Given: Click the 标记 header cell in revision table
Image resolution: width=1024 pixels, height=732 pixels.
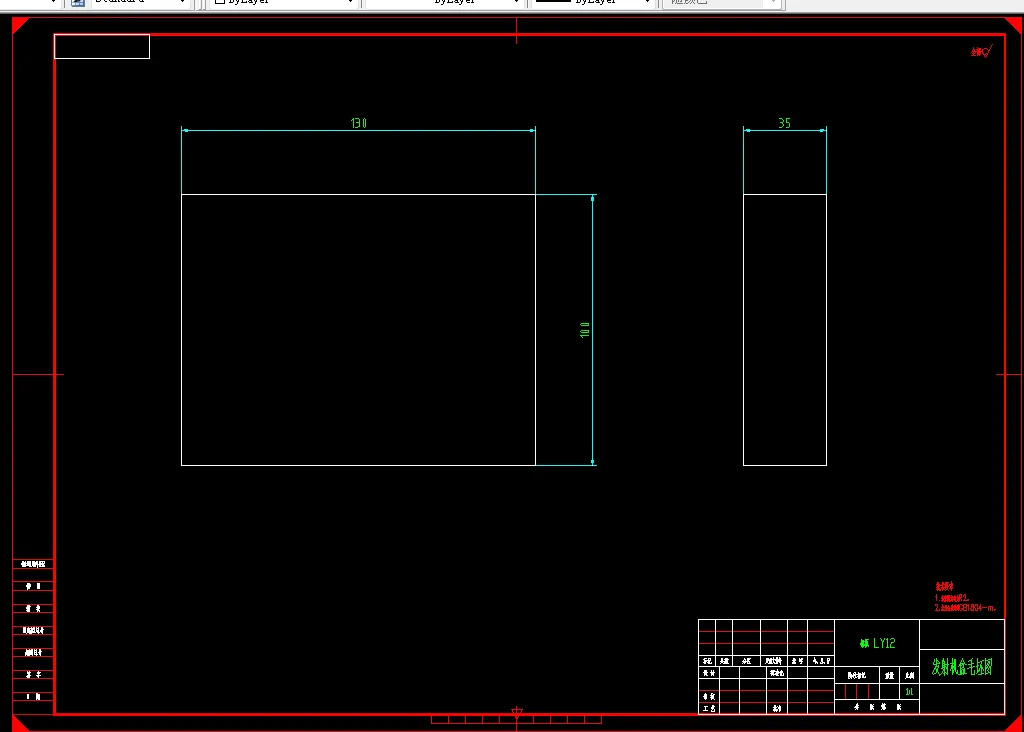Looking at the screenshot, I should [x=707, y=661].
